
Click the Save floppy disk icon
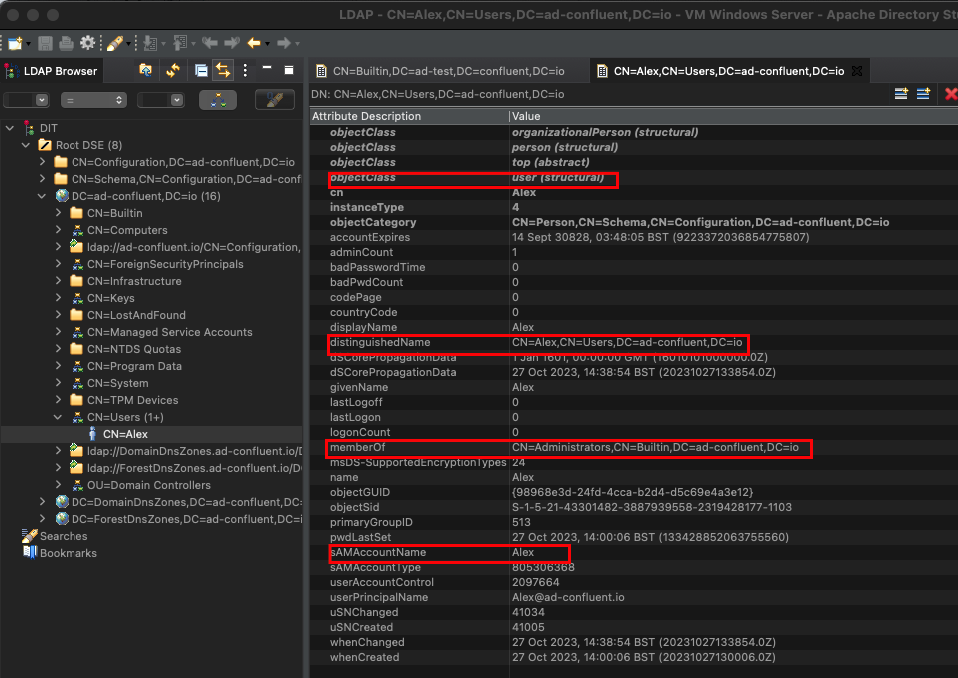tap(45, 43)
